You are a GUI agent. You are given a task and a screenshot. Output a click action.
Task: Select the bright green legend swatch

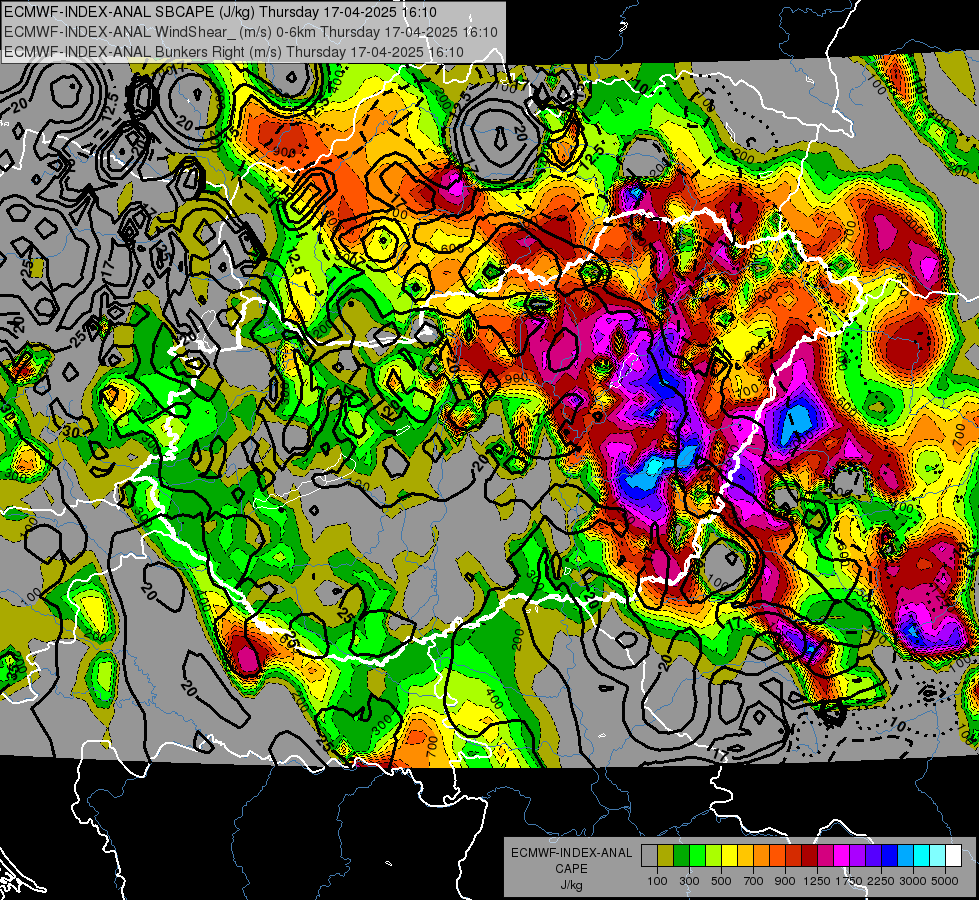(697, 856)
